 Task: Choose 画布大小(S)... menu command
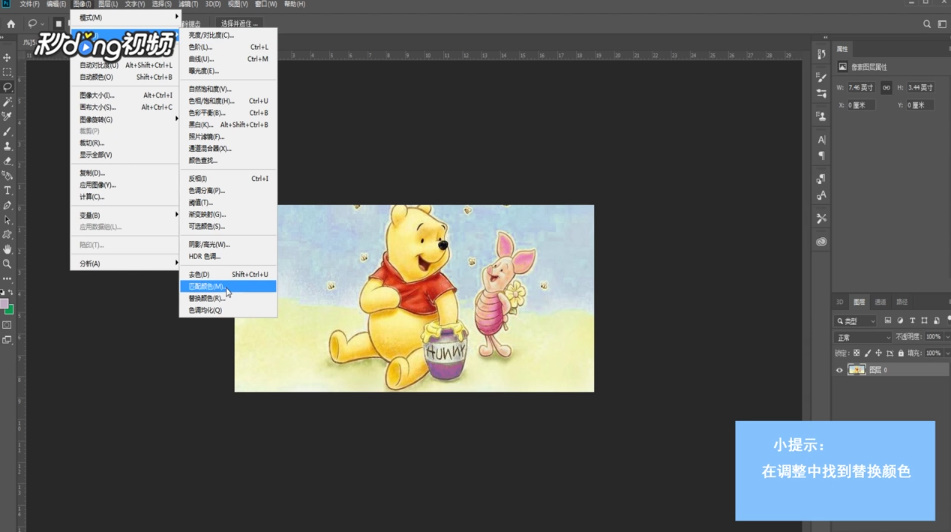pyautogui.click(x=124, y=107)
